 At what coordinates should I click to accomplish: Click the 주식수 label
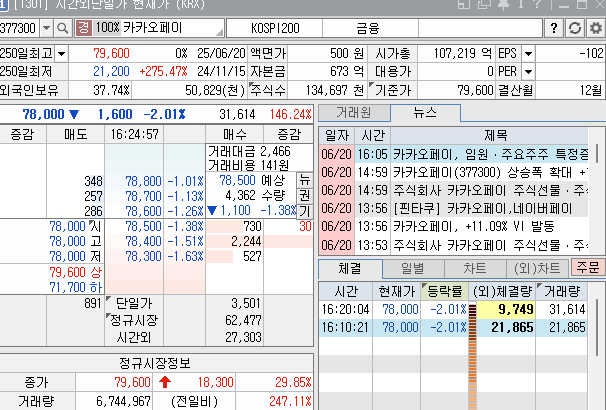(x=268, y=90)
